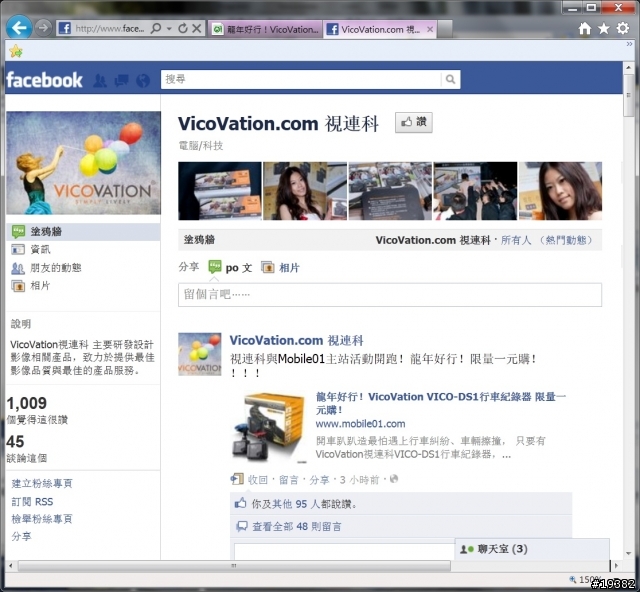The height and width of the screenshot is (592, 640).
Task: Open the third photo strip thumbnail
Action: click(x=390, y=191)
